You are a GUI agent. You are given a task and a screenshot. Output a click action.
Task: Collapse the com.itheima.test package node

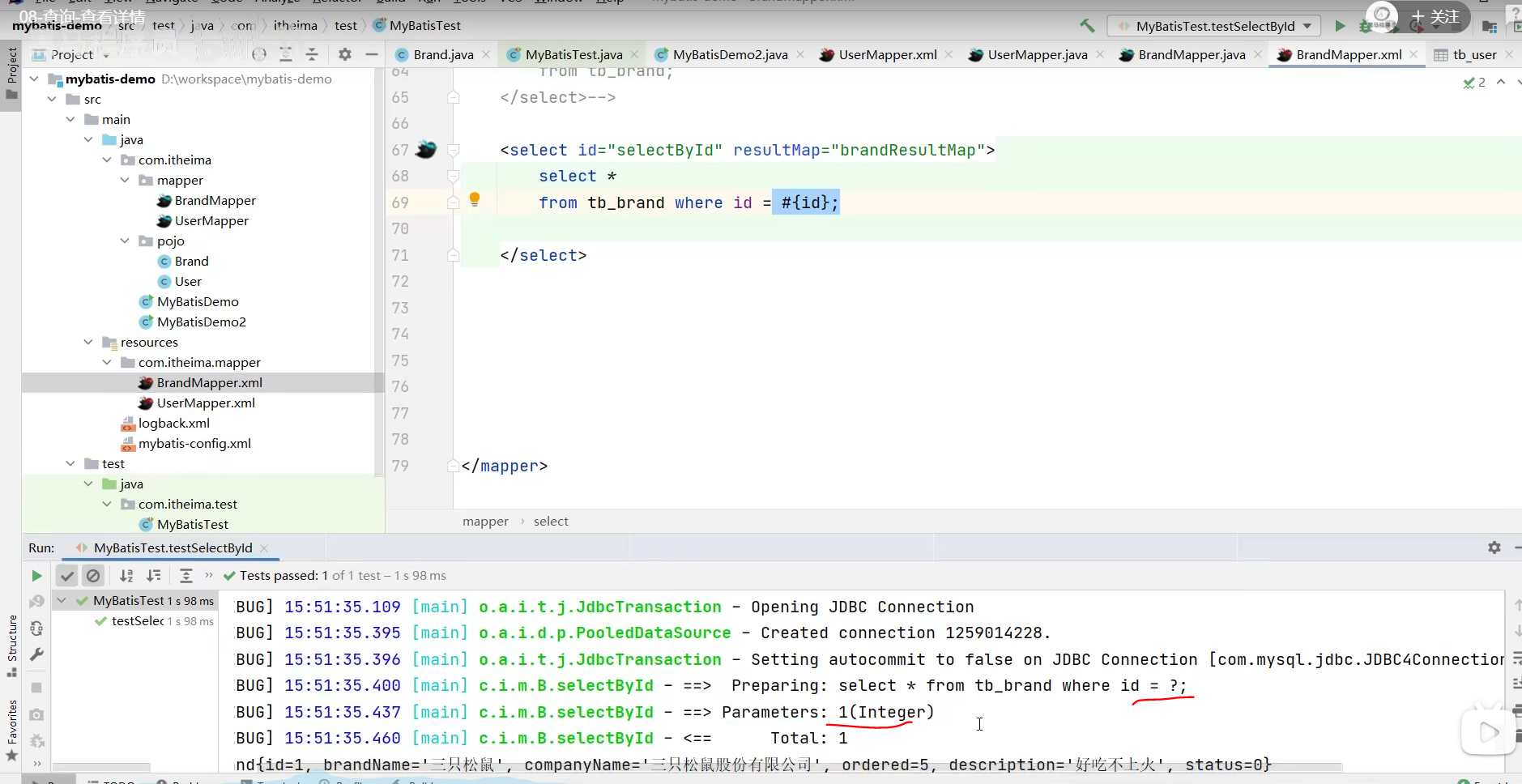tap(107, 504)
